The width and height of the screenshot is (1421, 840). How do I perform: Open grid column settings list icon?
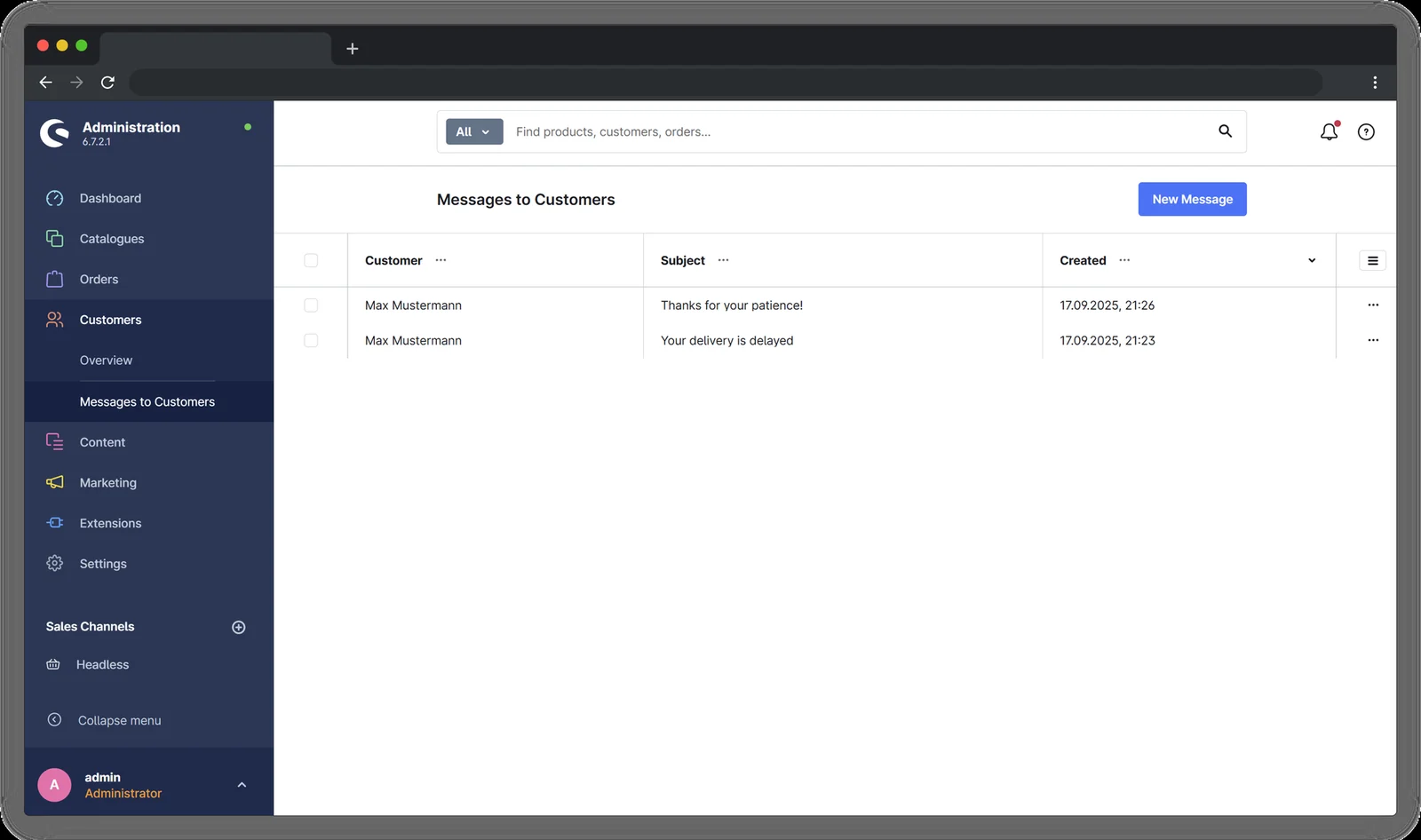point(1372,260)
